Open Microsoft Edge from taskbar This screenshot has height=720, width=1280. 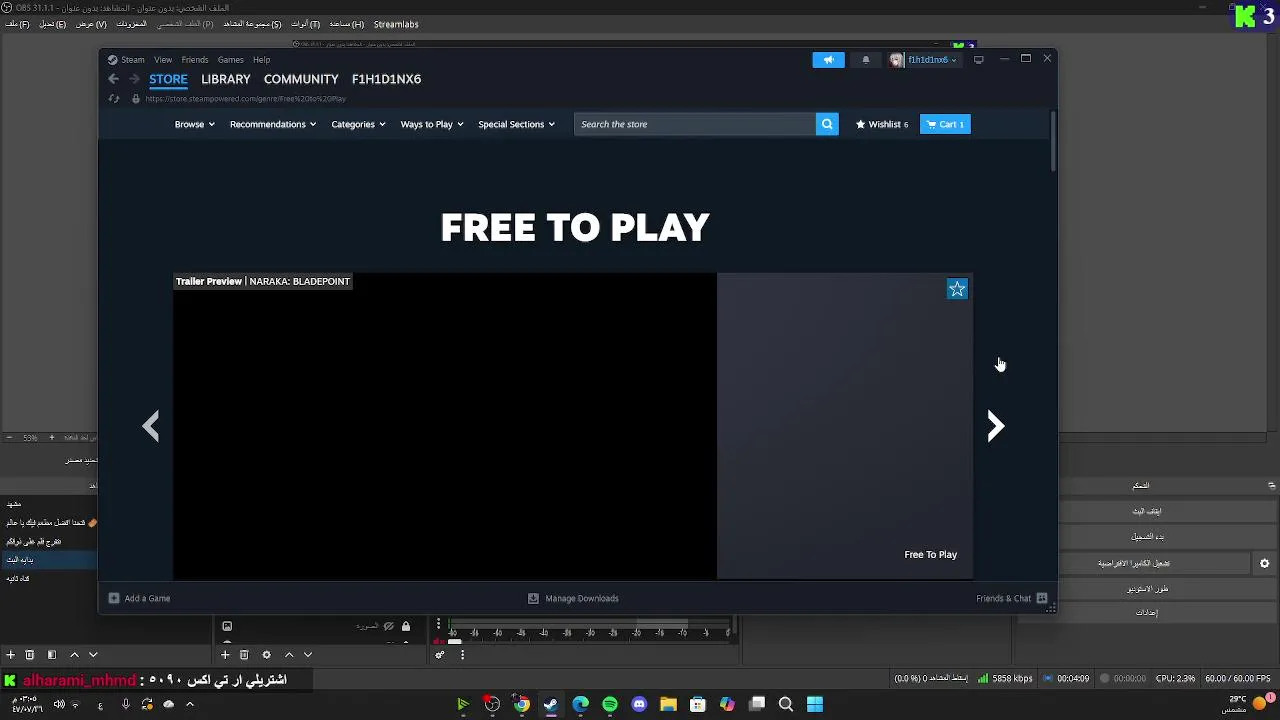580,705
